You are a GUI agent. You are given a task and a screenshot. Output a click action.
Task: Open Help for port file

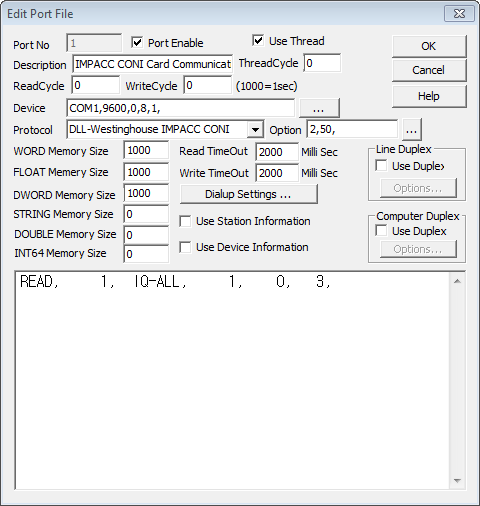(x=429, y=96)
